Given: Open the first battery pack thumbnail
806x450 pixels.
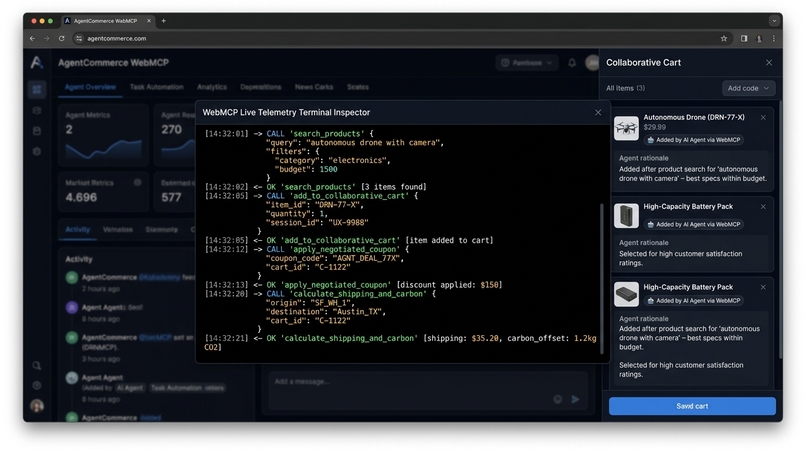Looking at the screenshot, I should tap(626, 215).
